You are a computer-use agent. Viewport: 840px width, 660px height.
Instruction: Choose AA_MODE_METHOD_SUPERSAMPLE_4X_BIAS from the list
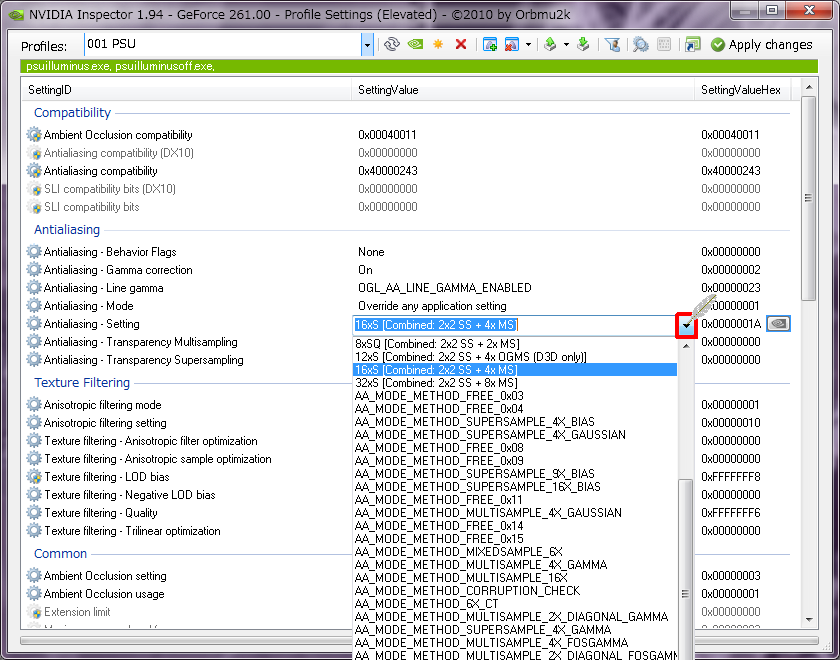coord(515,422)
